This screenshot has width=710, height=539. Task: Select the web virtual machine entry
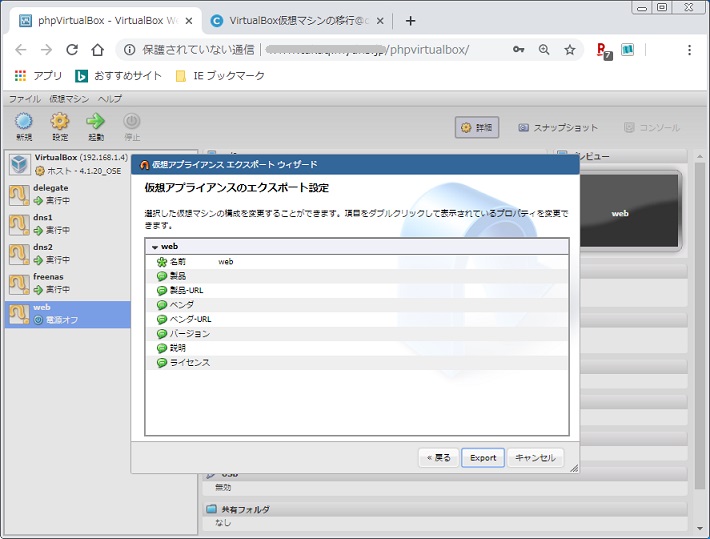(68, 314)
